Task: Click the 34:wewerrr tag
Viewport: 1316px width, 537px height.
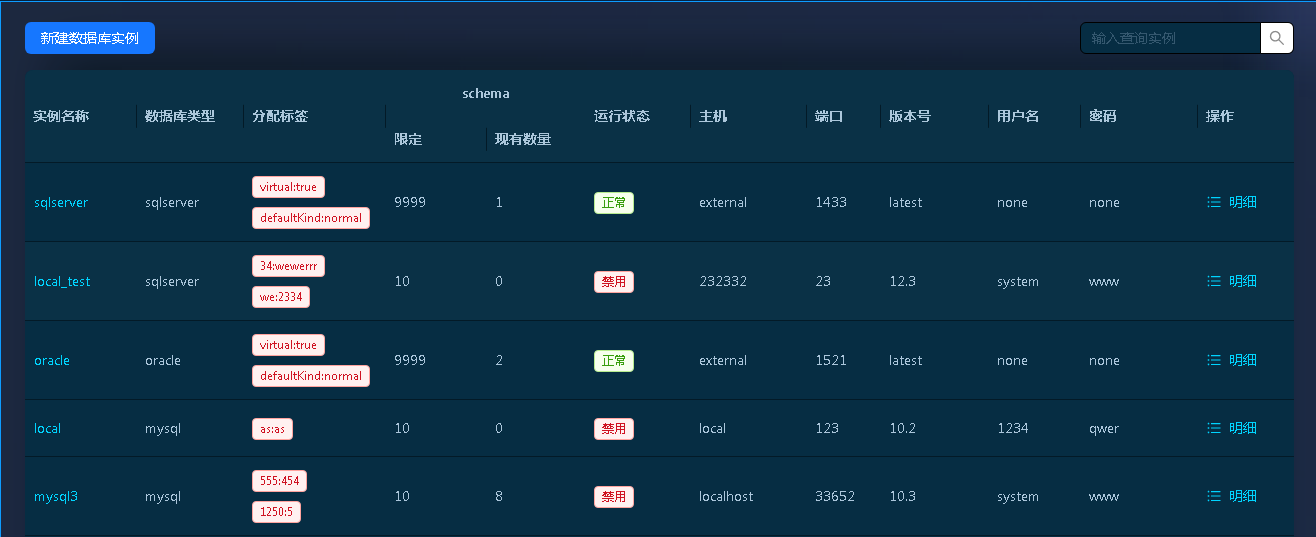Action: [x=288, y=266]
